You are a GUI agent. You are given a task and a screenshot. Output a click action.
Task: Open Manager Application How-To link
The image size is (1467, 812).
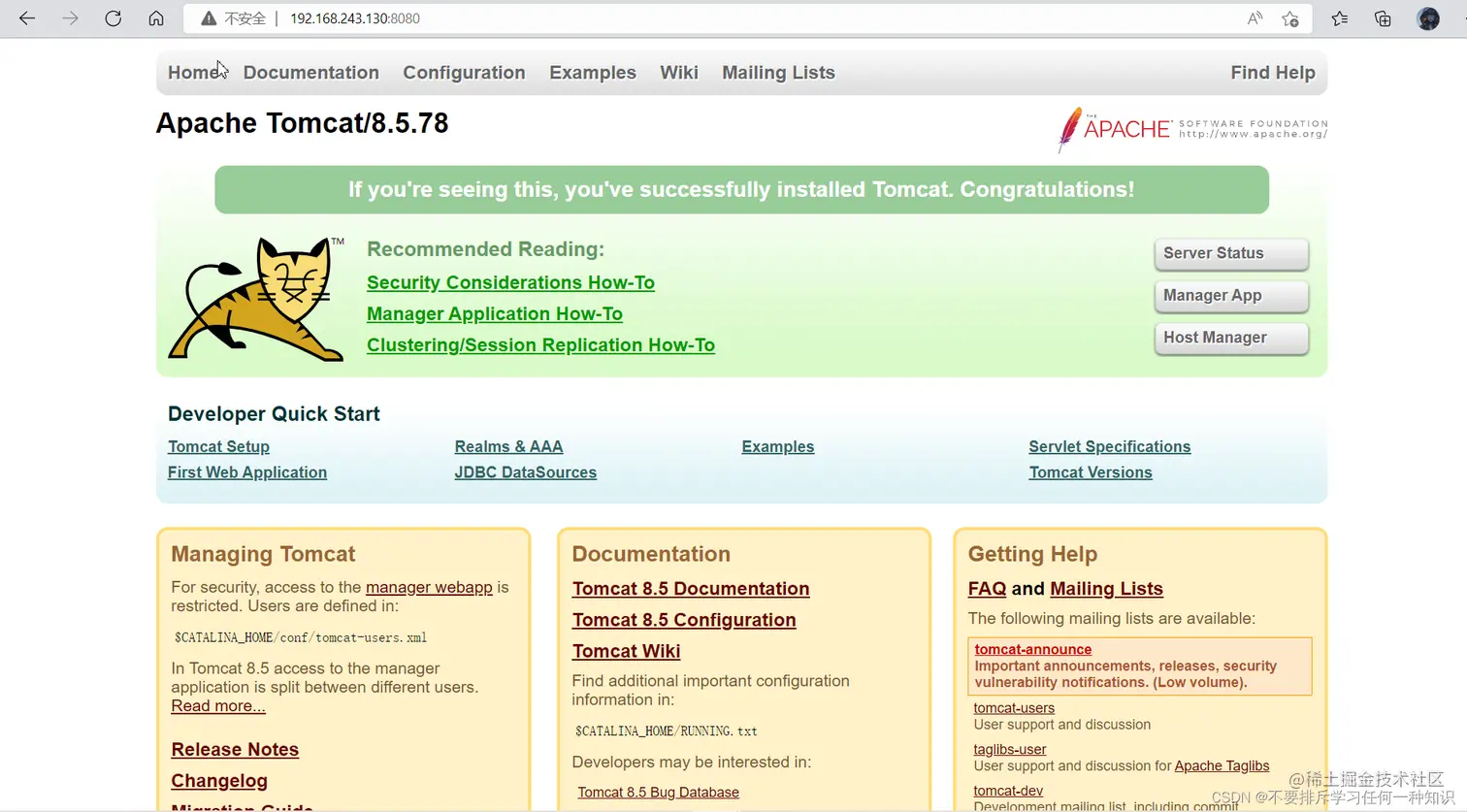495,313
